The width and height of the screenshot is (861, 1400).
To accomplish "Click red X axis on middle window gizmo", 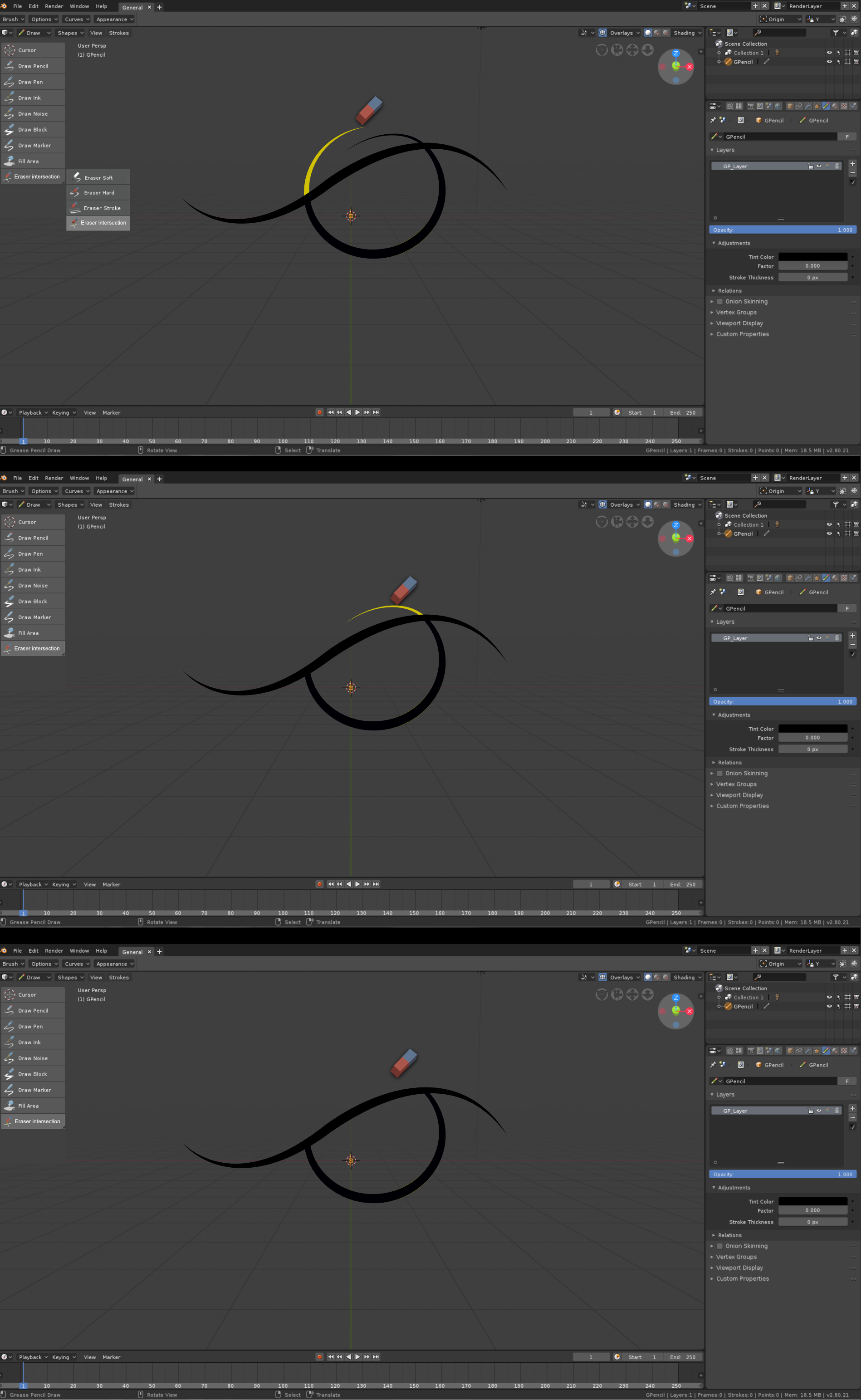I will [690, 538].
